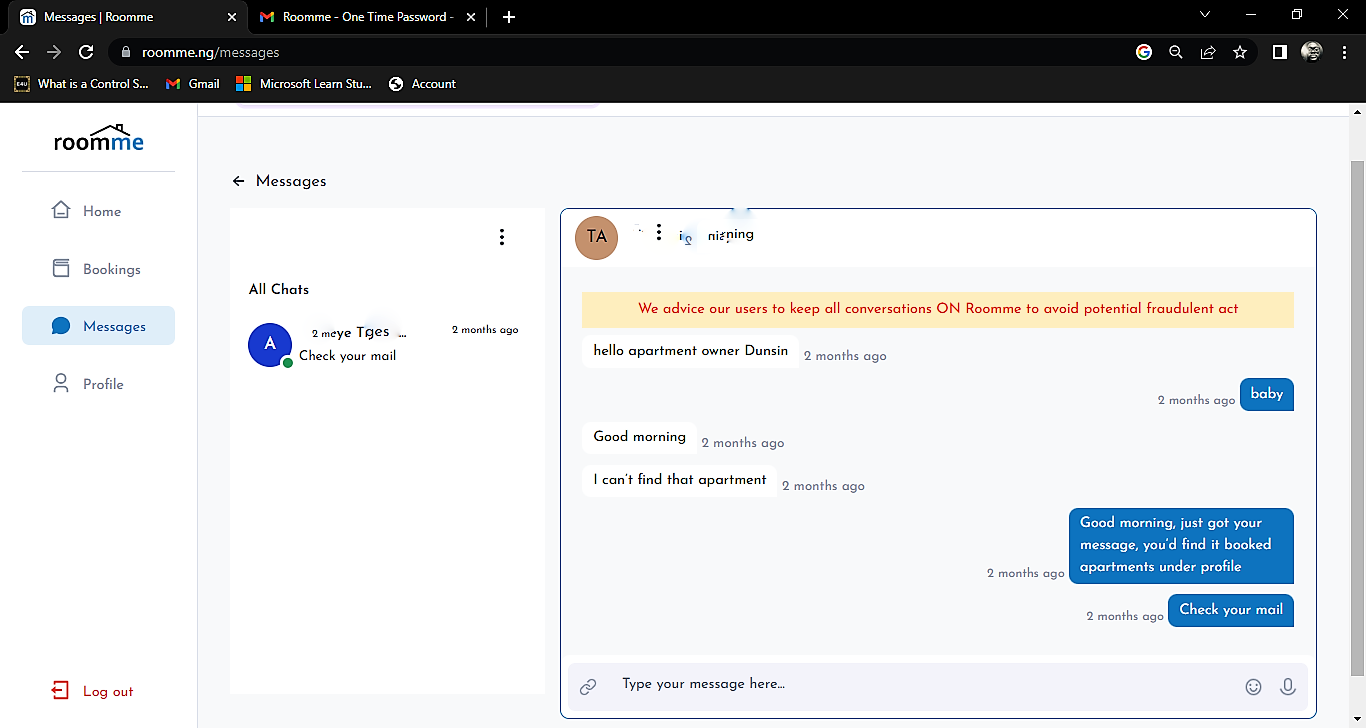Open the conversation header three-dot menu
This screenshot has width=1366, height=728.
pos(658,232)
